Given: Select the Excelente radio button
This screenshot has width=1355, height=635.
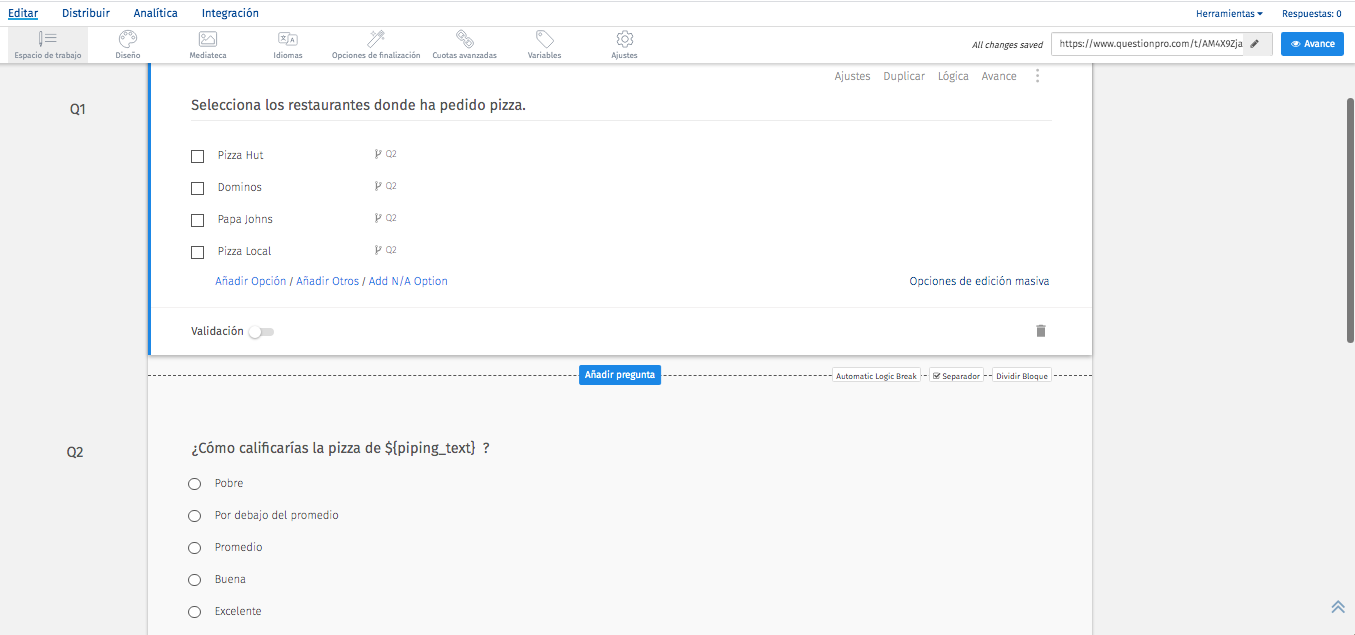Looking at the screenshot, I should click(195, 612).
